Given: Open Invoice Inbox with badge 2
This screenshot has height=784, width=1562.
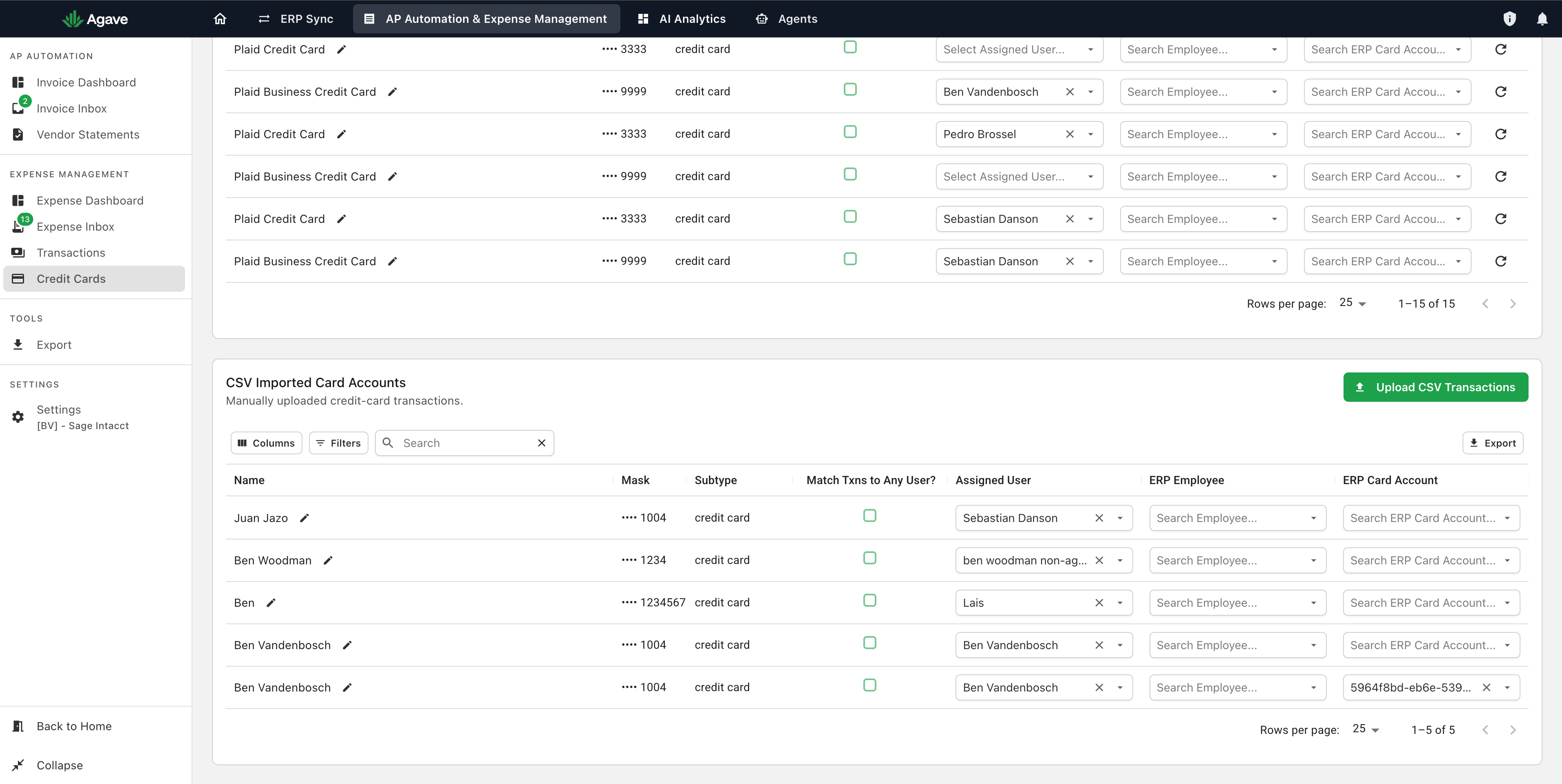Looking at the screenshot, I should click(71, 108).
